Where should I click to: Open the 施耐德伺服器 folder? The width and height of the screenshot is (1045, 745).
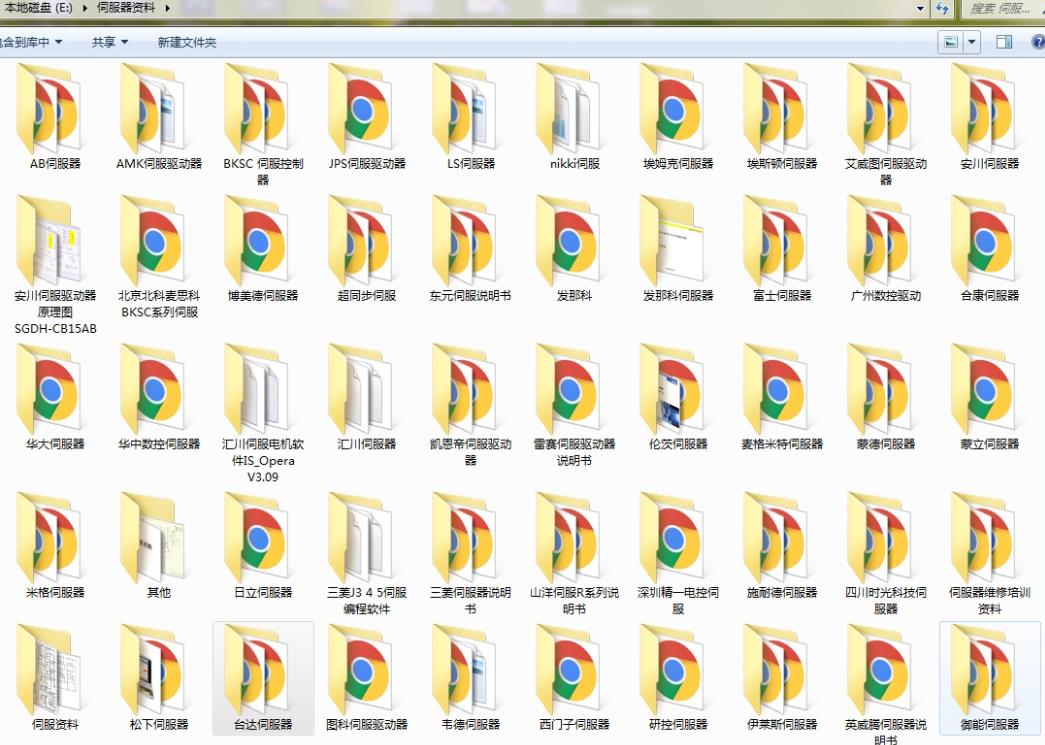click(782, 538)
